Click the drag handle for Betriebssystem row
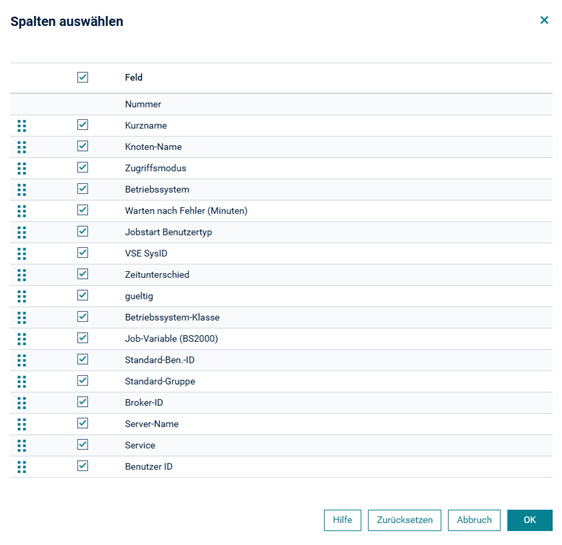This screenshot has width=562, height=545. (22, 190)
